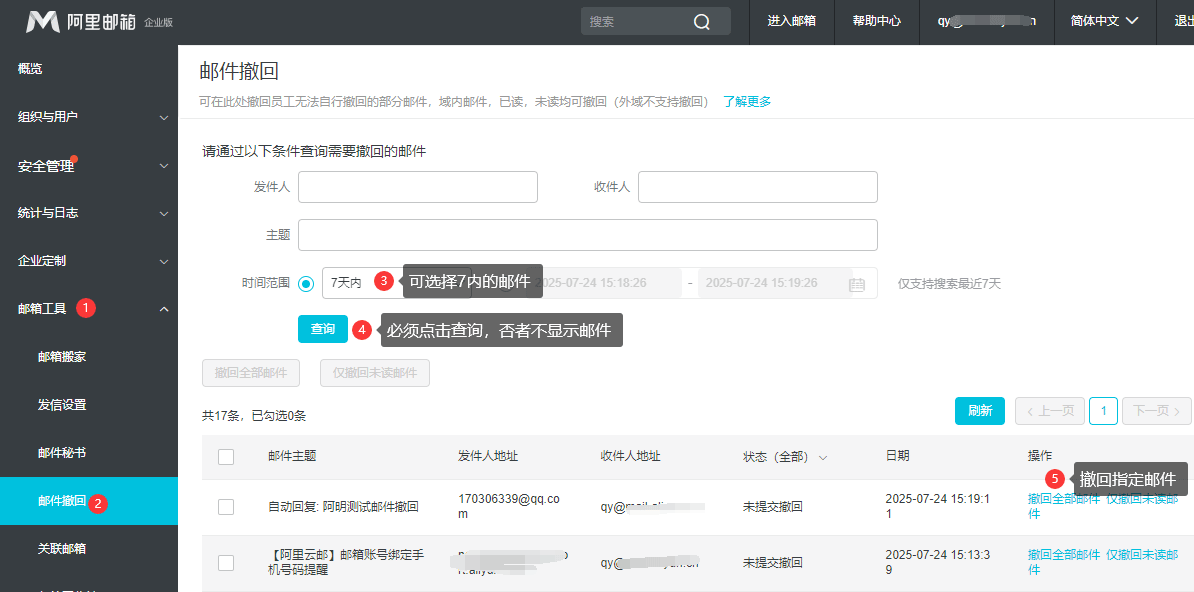Check the checkbox for 阿里云邮 email row
The image size is (1194, 592).
pyautogui.click(x=226, y=562)
